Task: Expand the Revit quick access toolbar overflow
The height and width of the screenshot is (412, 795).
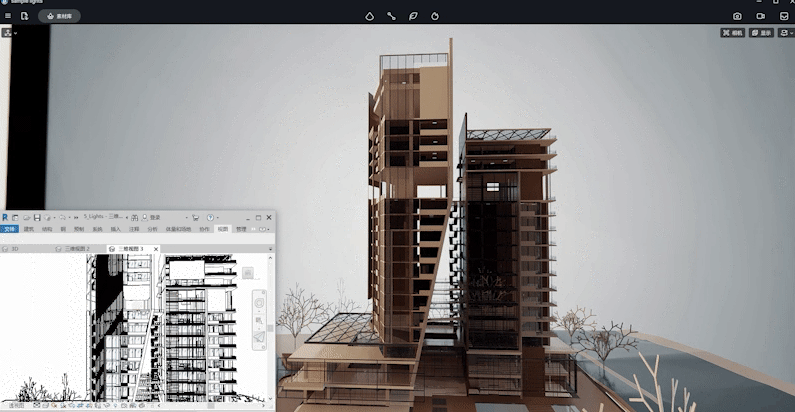Action: pyautogui.click(x=76, y=218)
